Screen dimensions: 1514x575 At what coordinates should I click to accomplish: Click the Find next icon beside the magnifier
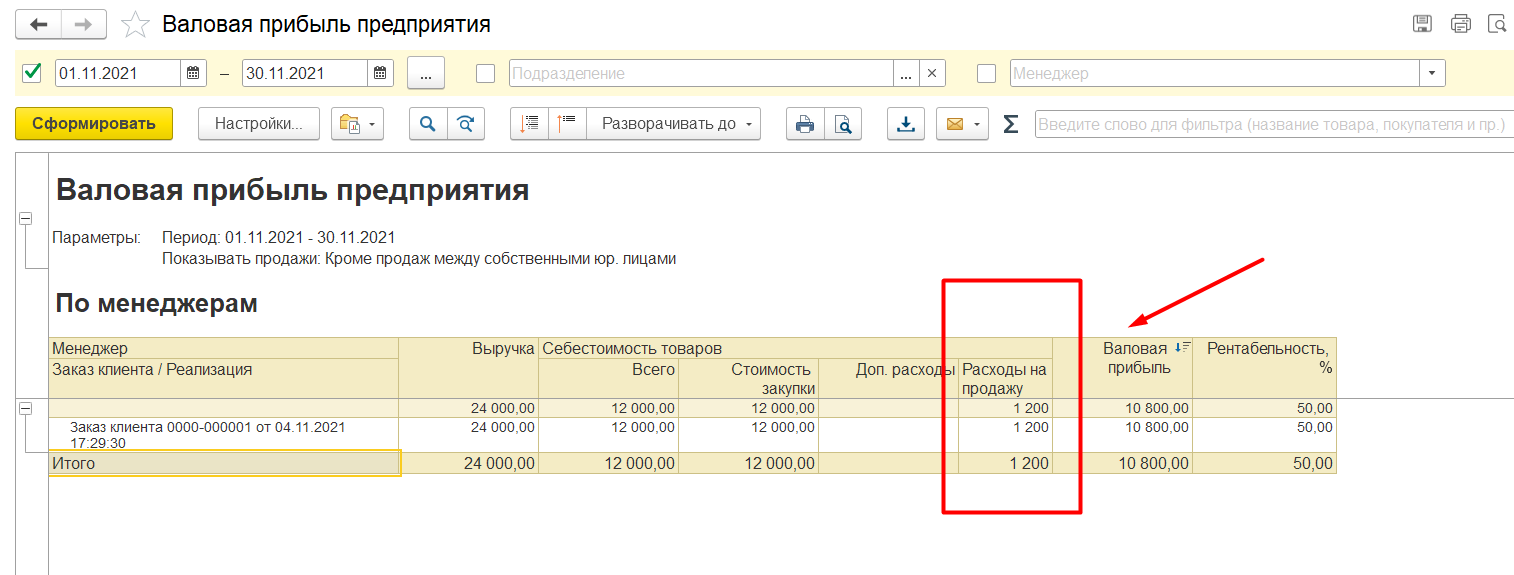[x=465, y=124]
